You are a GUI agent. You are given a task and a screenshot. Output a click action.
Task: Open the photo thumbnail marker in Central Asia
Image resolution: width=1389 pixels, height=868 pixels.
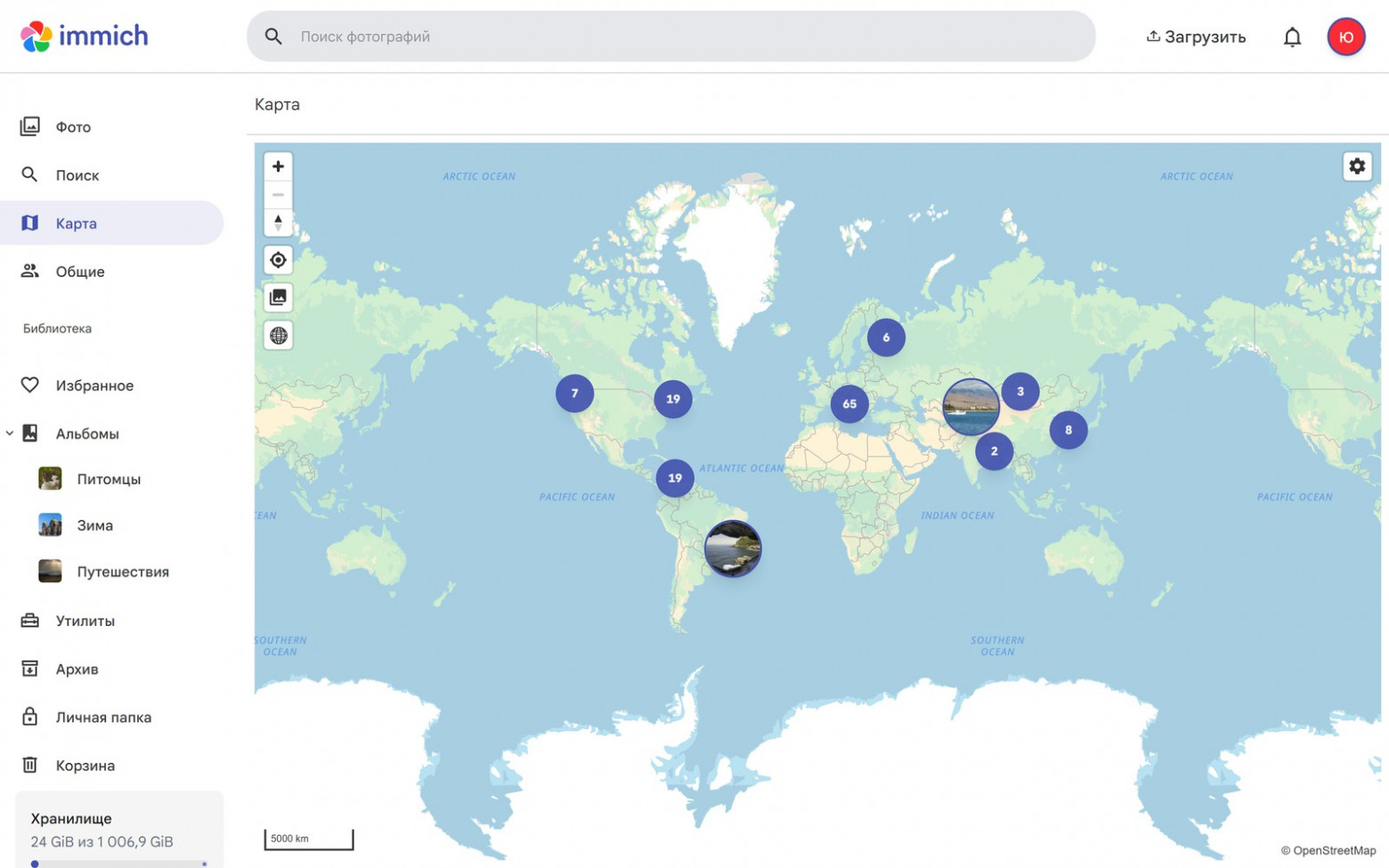click(x=971, y=407)
